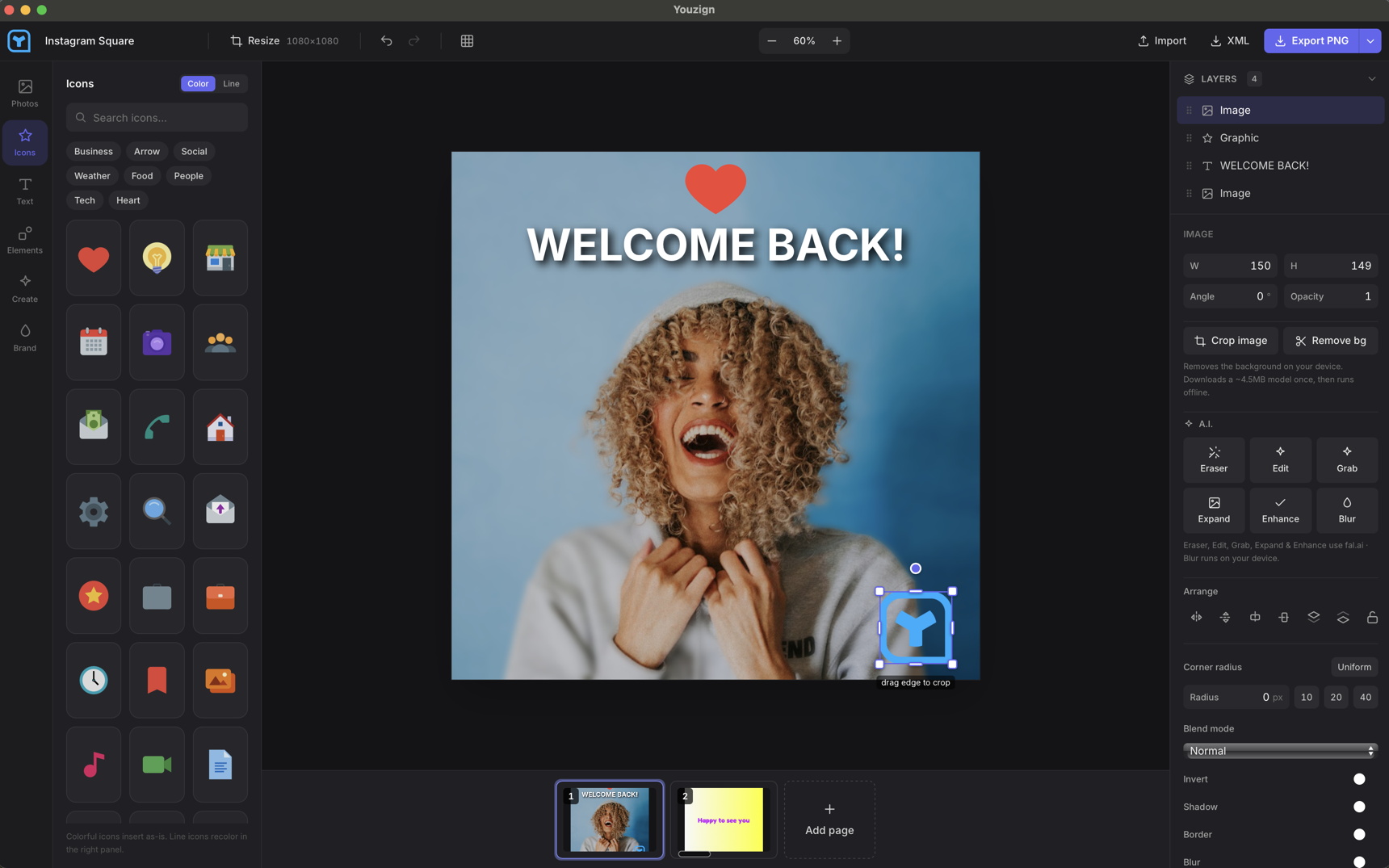Zoom out with the minus icon
Viewport: 1389px width, 868px height.
click(x=772, y=40)
